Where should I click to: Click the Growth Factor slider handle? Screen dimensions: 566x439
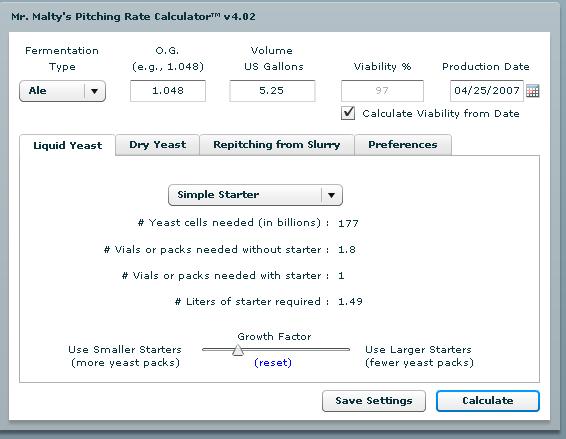tap(238, 350)
